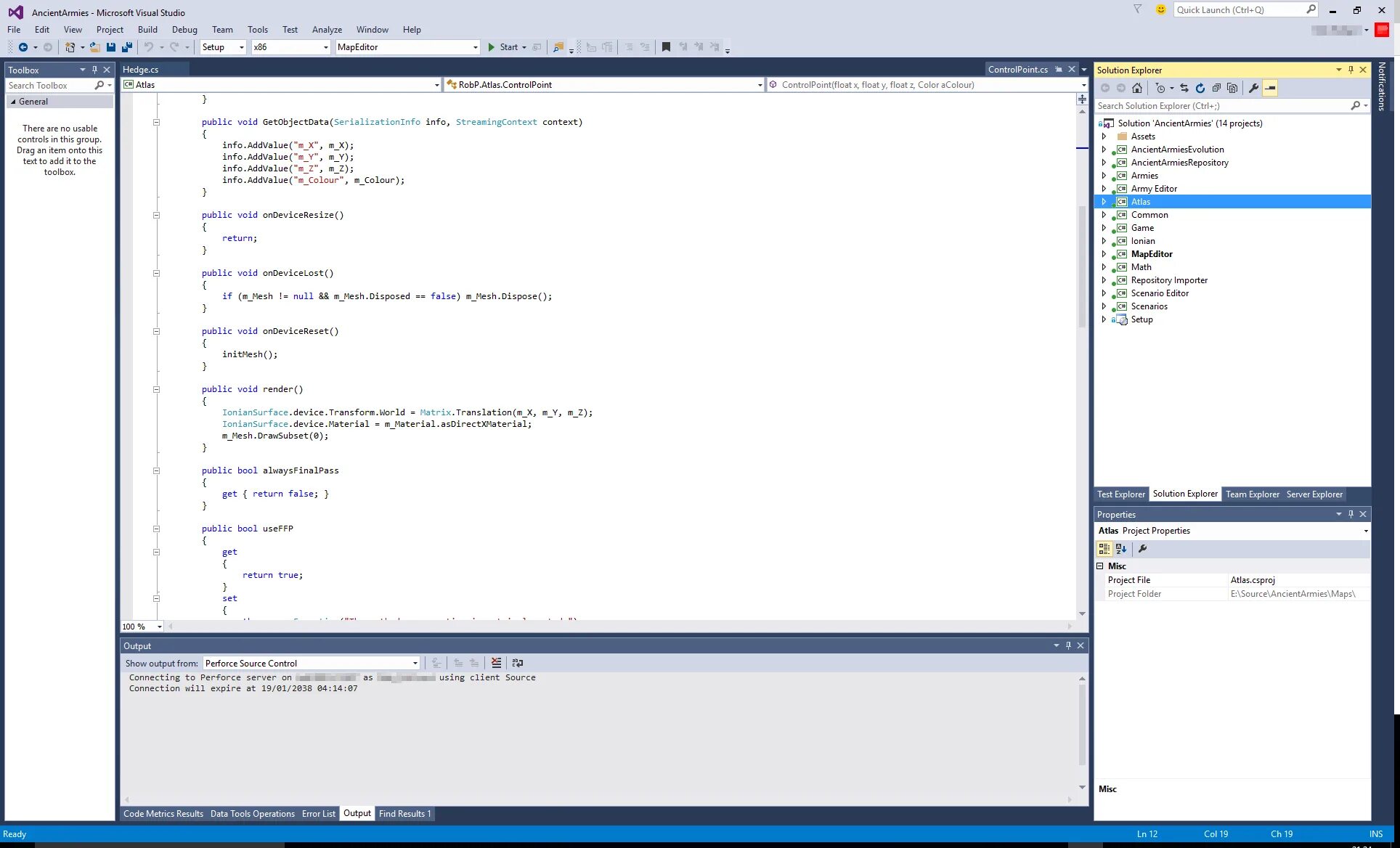
Task: Click the bookmark icon in toolbar
Action: point(666,47)
